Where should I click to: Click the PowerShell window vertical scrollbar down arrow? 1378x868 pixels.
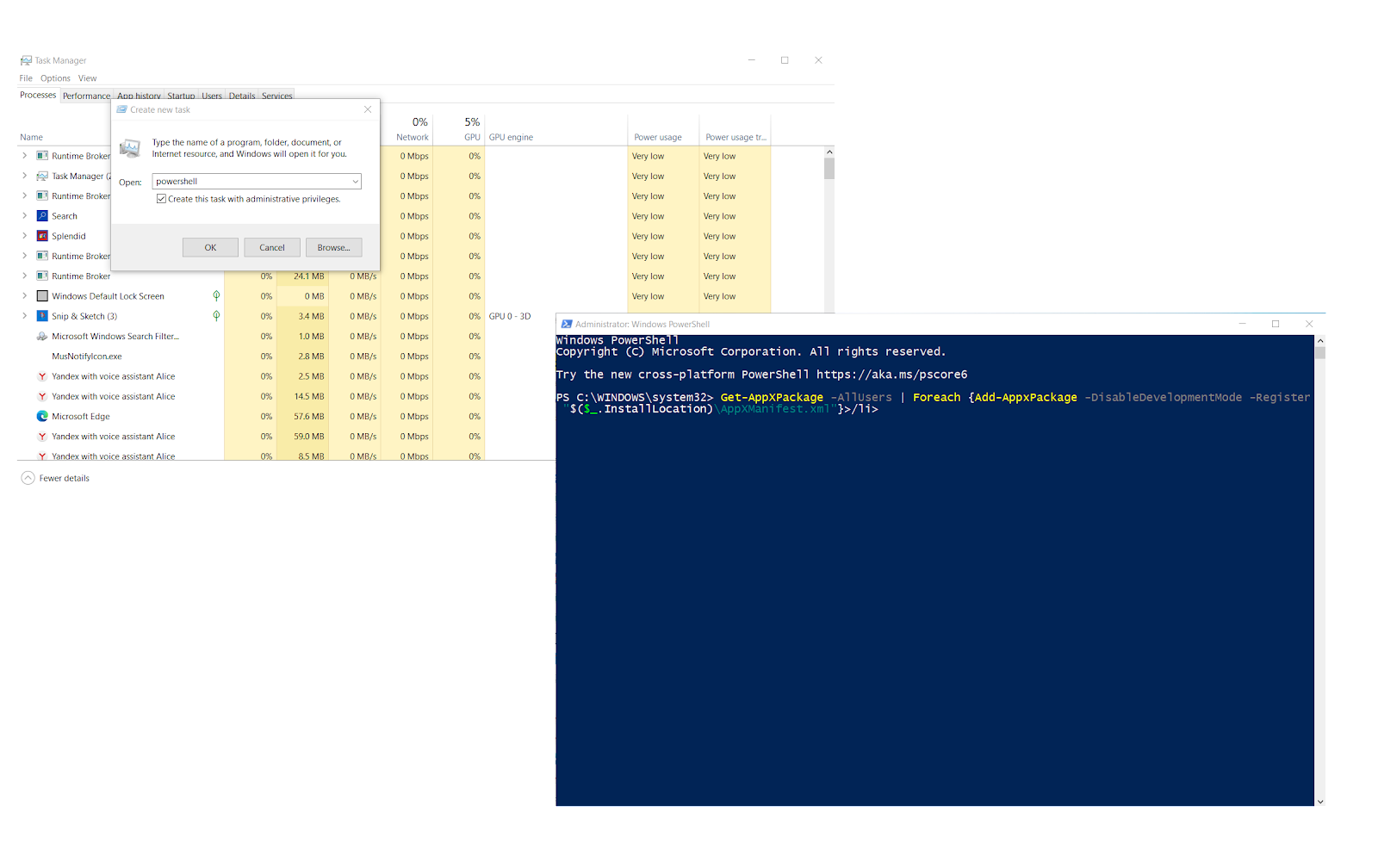click(x=1320, y=801)
